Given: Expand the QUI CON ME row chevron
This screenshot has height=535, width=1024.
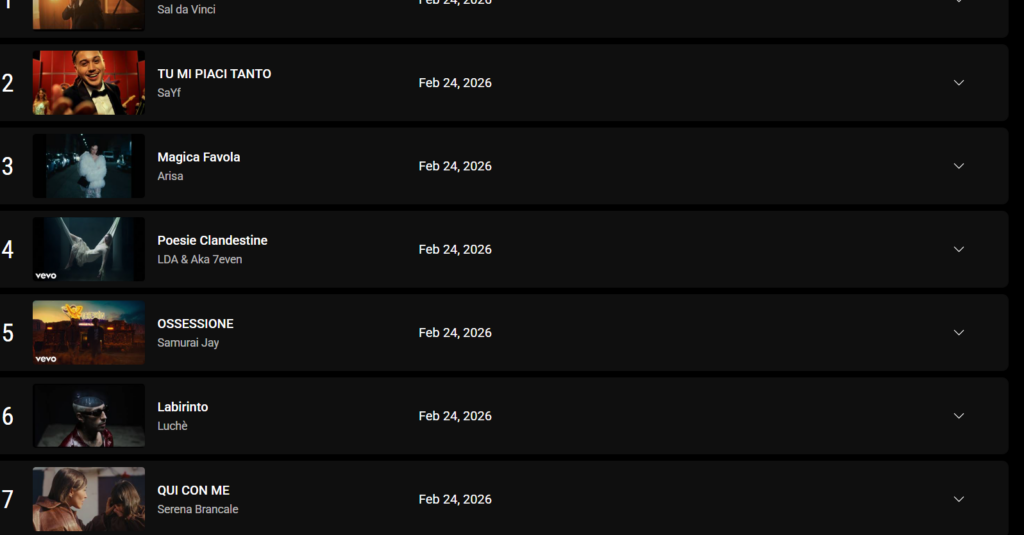Looking at the screenshot, I should (x=958, y=499).
